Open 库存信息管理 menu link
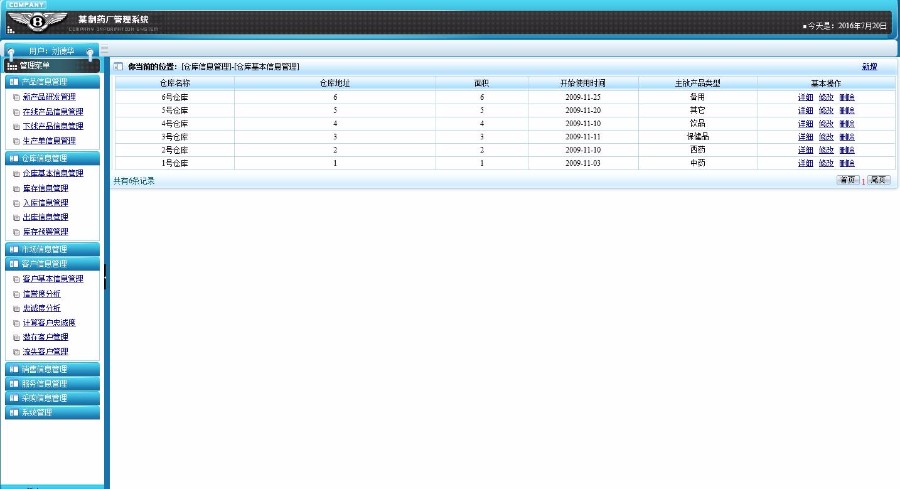 [x=45, y=188]
